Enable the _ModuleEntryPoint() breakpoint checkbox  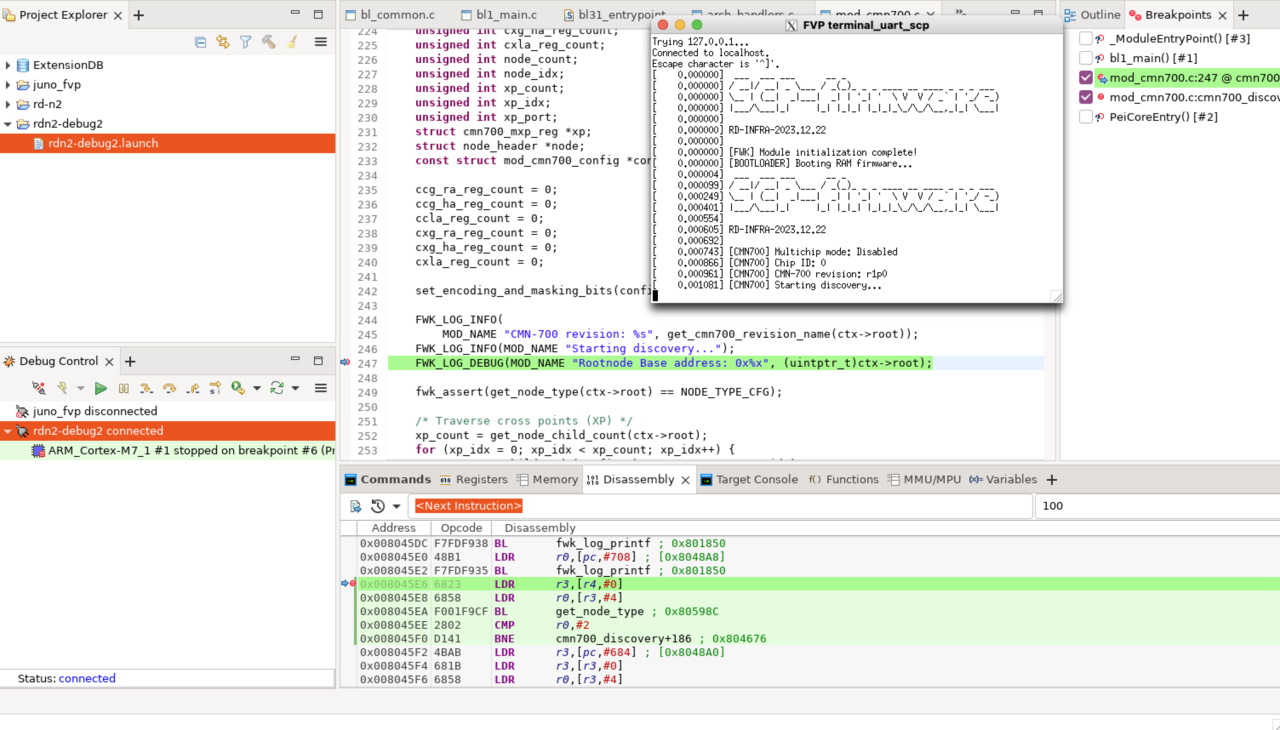(1086, 39)
